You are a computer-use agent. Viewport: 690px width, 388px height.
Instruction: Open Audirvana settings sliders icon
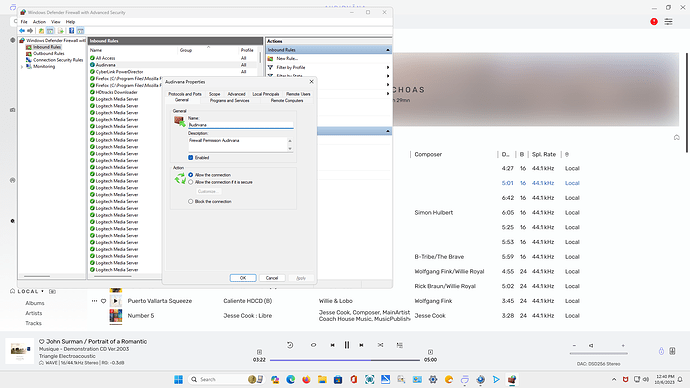coord(668,21)
